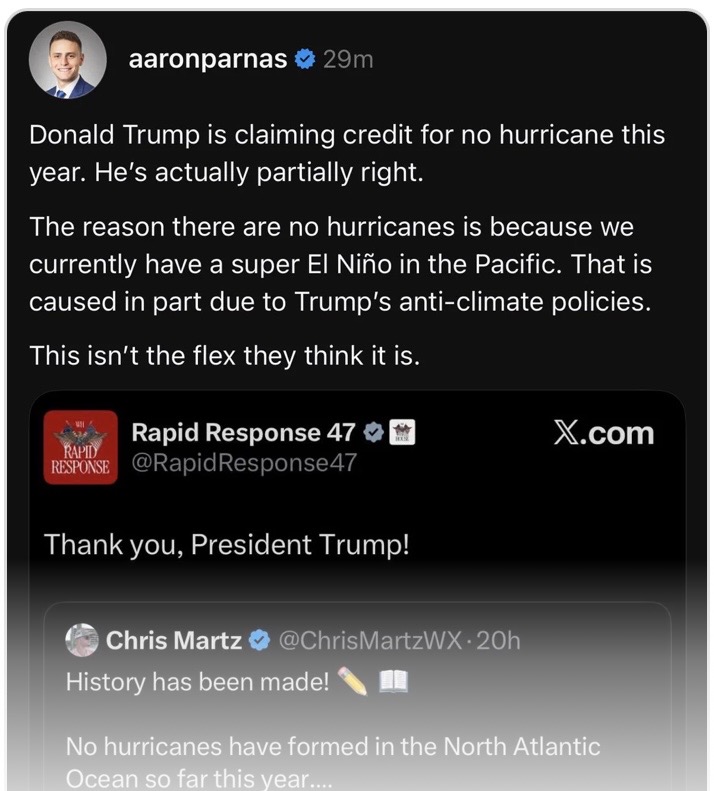This screenshot has height=791, width=714.
Task: Click aaronparnas blue verified badge
Action: pyautogui.click(x=305, y=59)
